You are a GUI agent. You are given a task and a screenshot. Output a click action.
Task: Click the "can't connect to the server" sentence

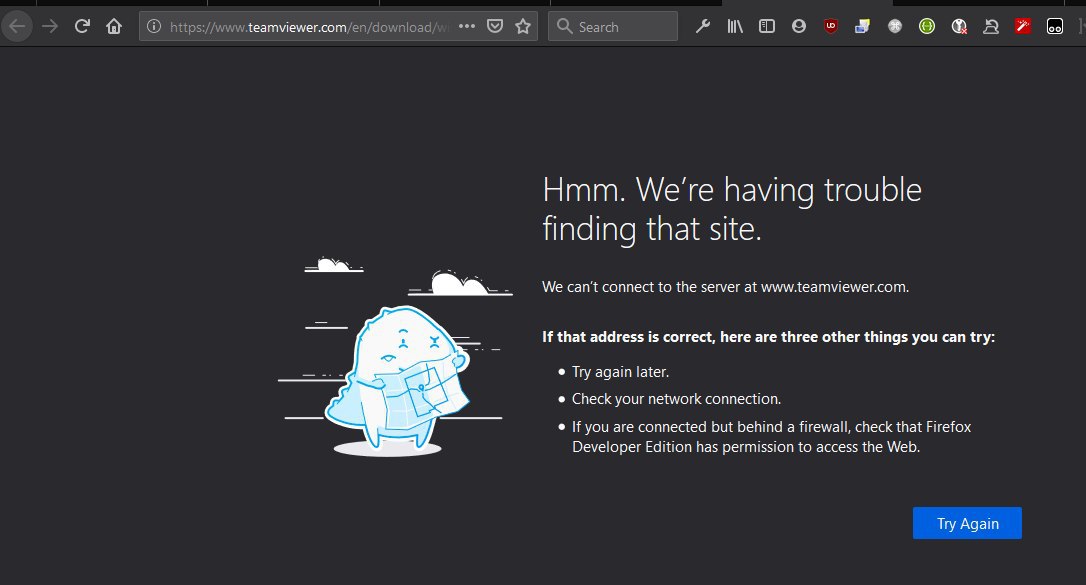click(725, 287)
